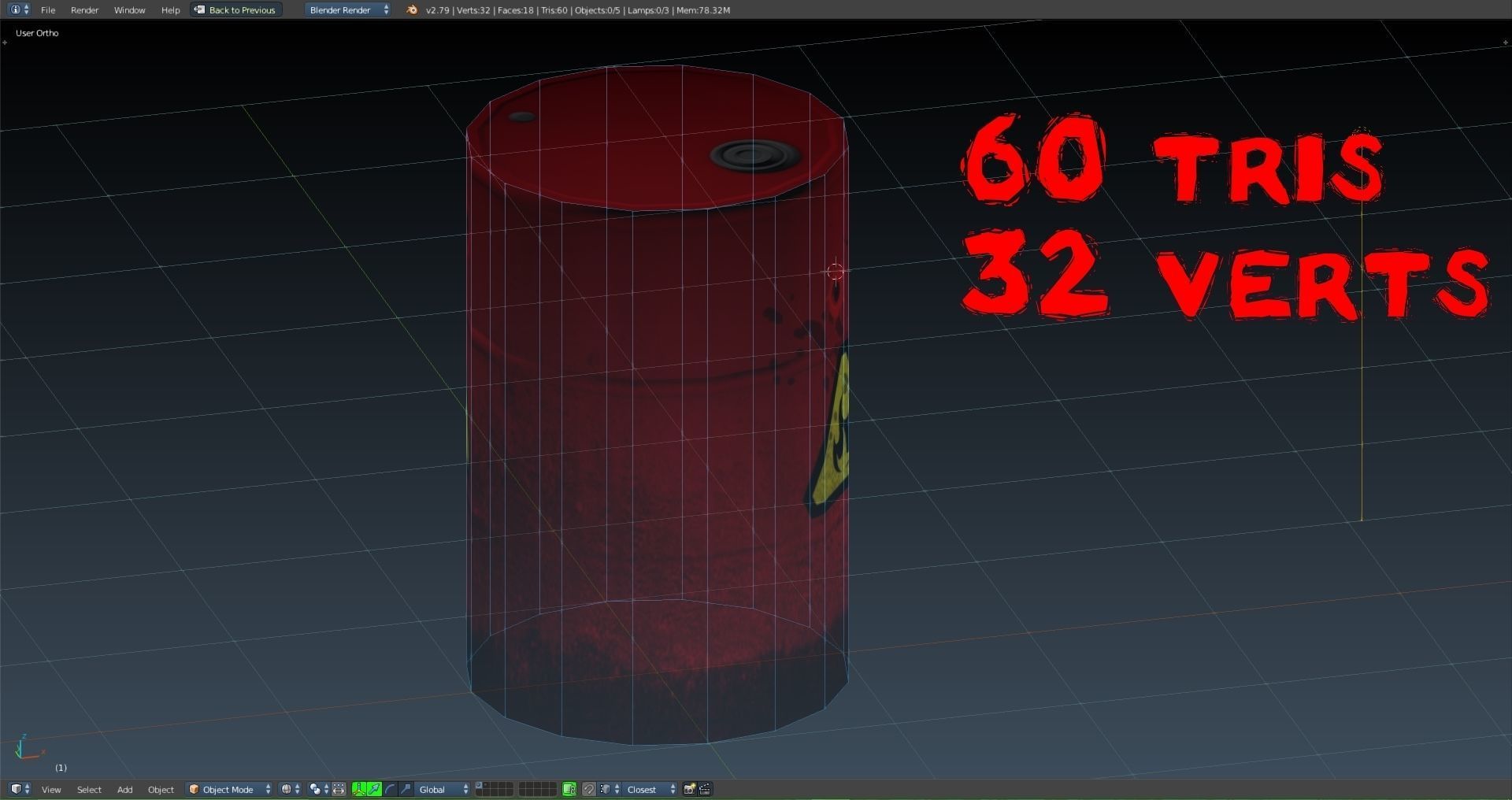Enable snapping with the magnet icon

point(588,790)
